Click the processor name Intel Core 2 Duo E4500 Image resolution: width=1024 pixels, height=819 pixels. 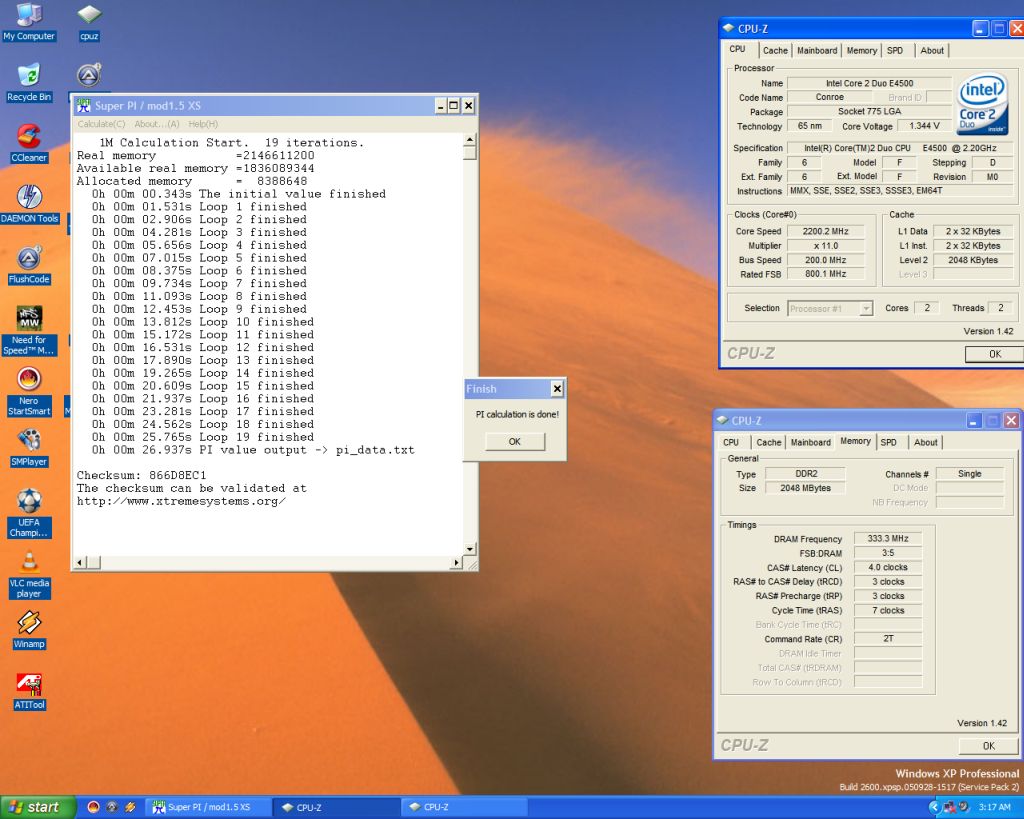pos(869,83)
